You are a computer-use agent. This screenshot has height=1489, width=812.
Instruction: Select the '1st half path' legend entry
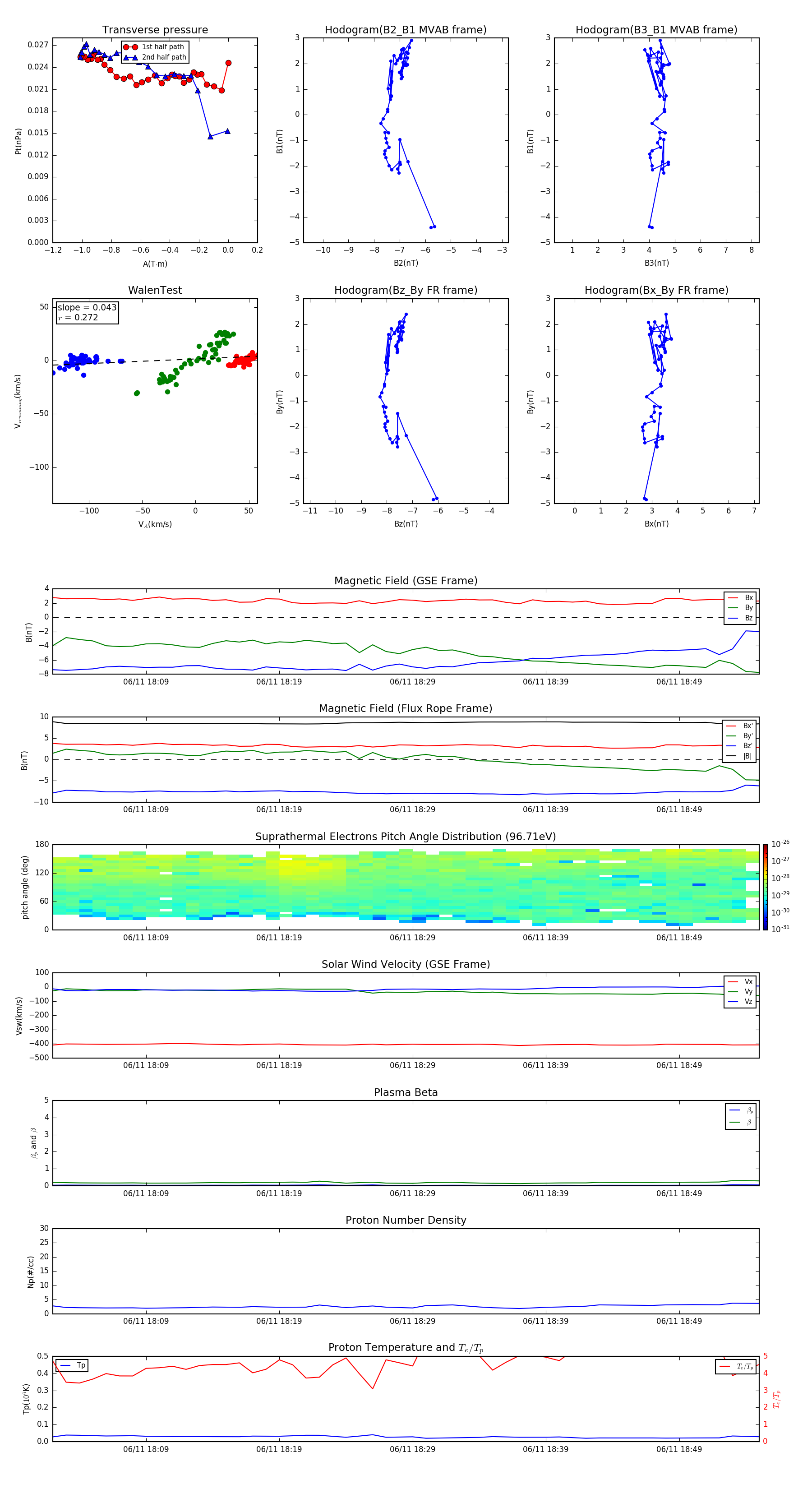(154, 47)
